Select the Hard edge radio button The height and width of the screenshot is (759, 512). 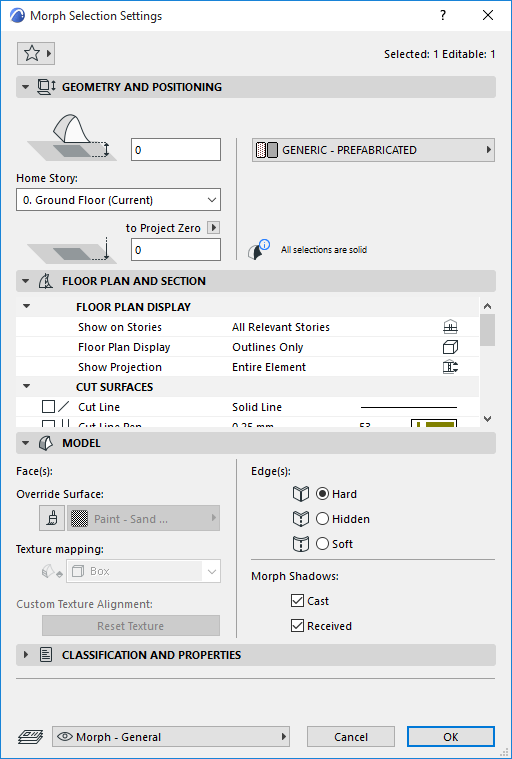click(x=322, y=494)
